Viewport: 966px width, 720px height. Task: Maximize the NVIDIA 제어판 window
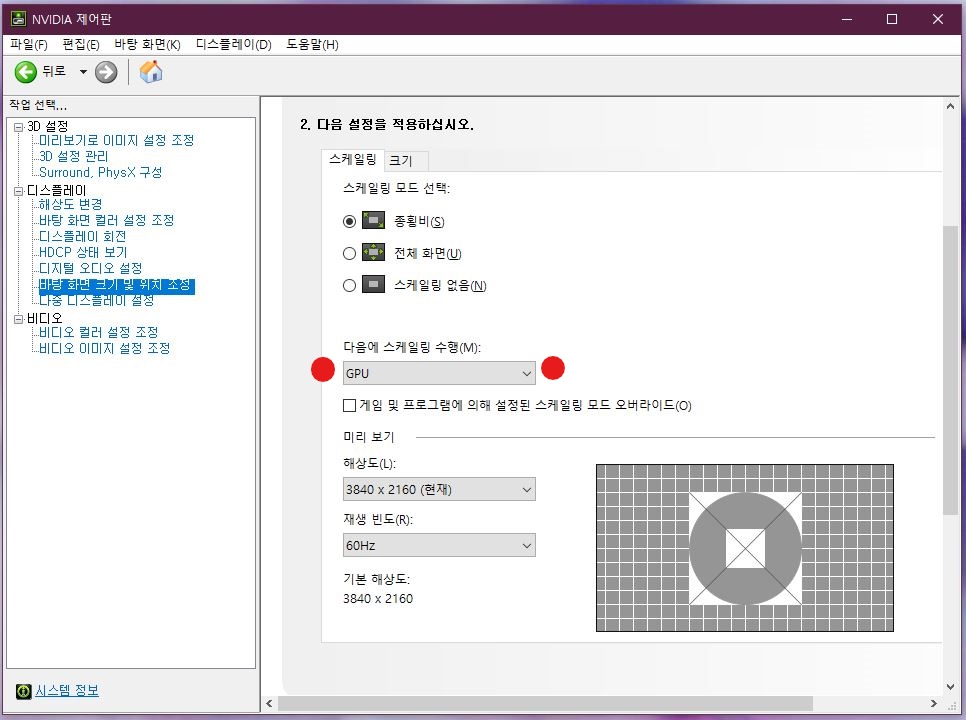[x=891, y=19]
